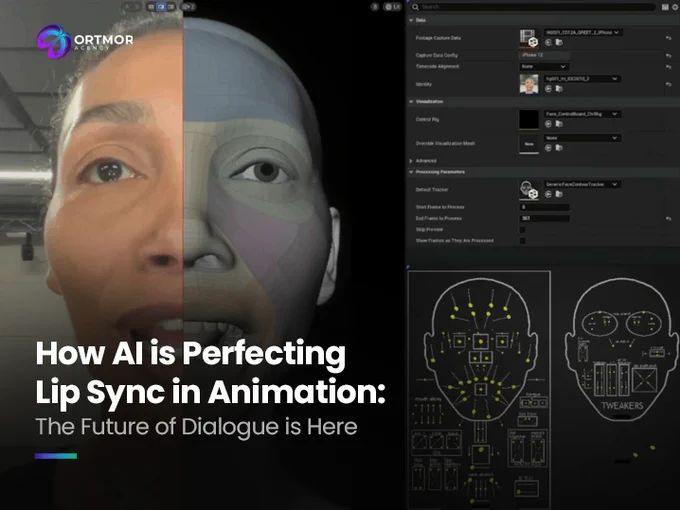
Task: Expand the Advanced section
Action: [x=411, y=161]
